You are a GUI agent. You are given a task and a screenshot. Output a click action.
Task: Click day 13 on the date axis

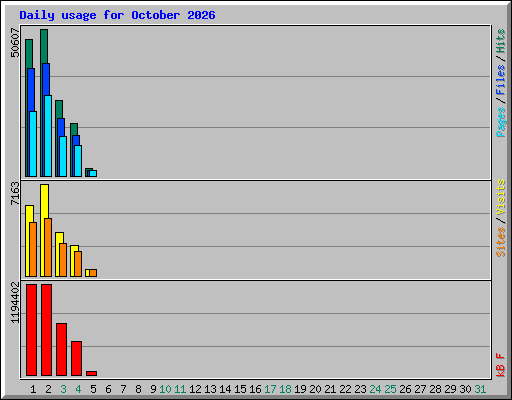(x=210, y=389)
